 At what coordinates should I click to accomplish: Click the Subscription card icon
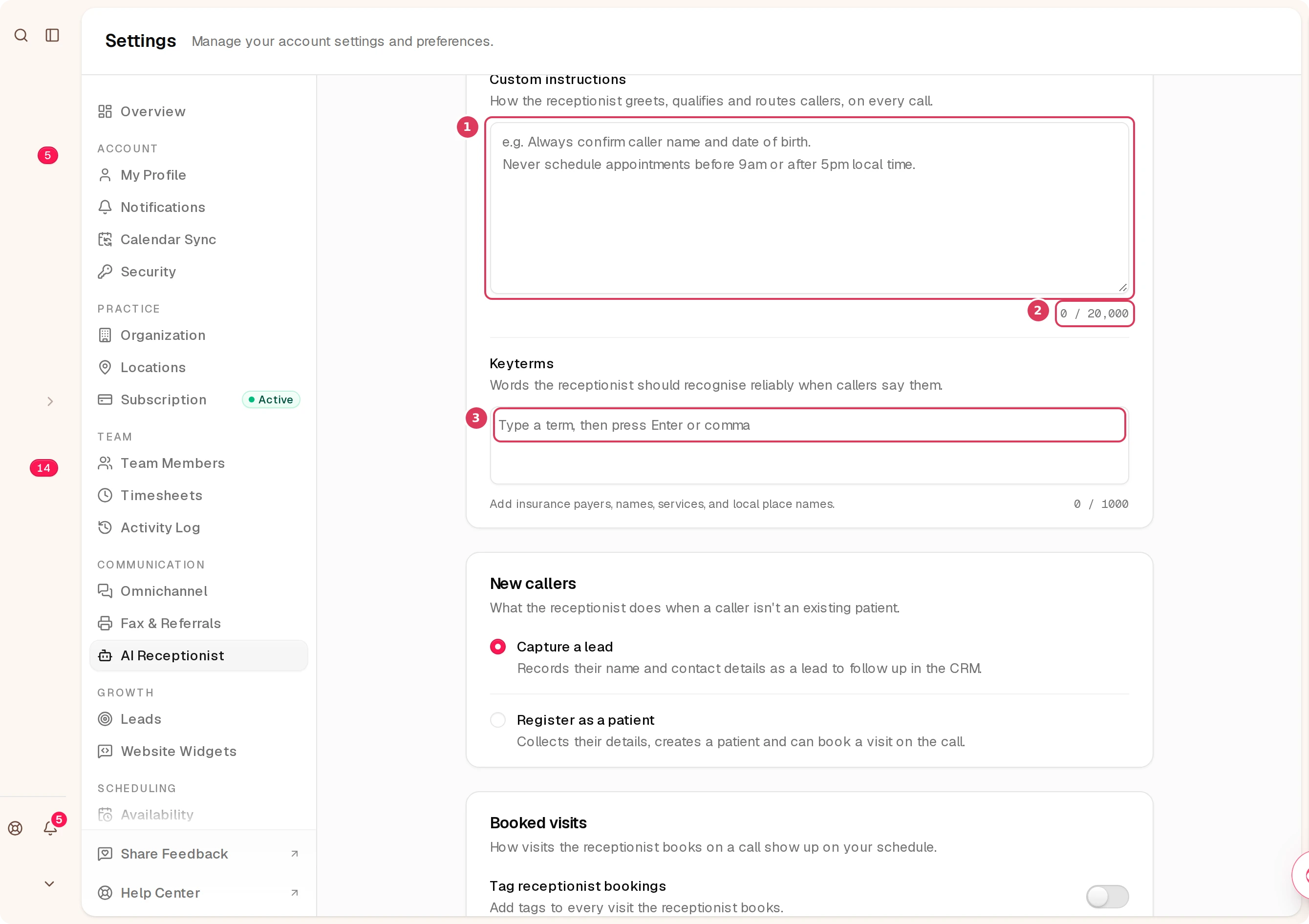coord(105,400)
